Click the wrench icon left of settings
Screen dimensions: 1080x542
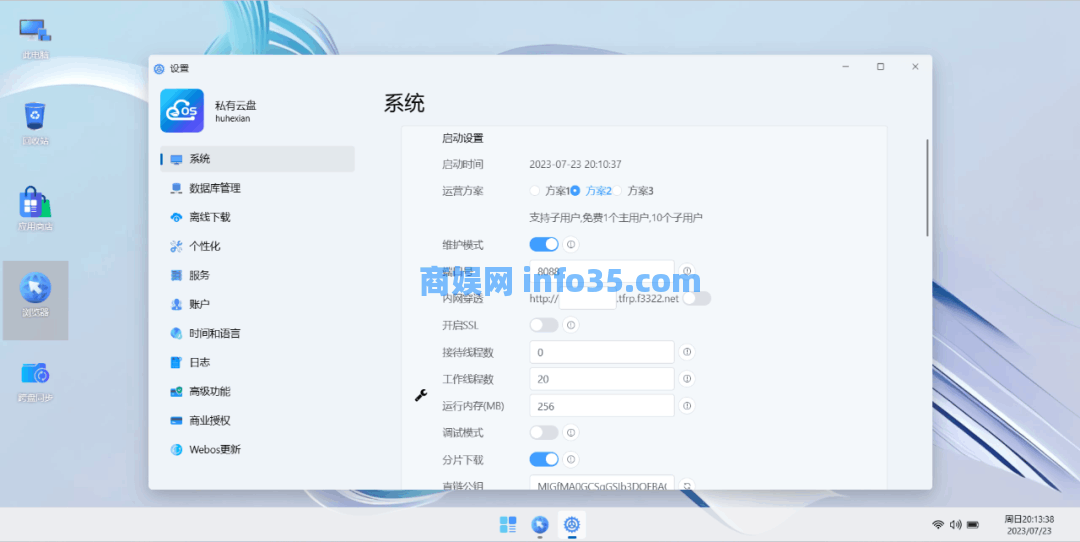coord(421,395)
